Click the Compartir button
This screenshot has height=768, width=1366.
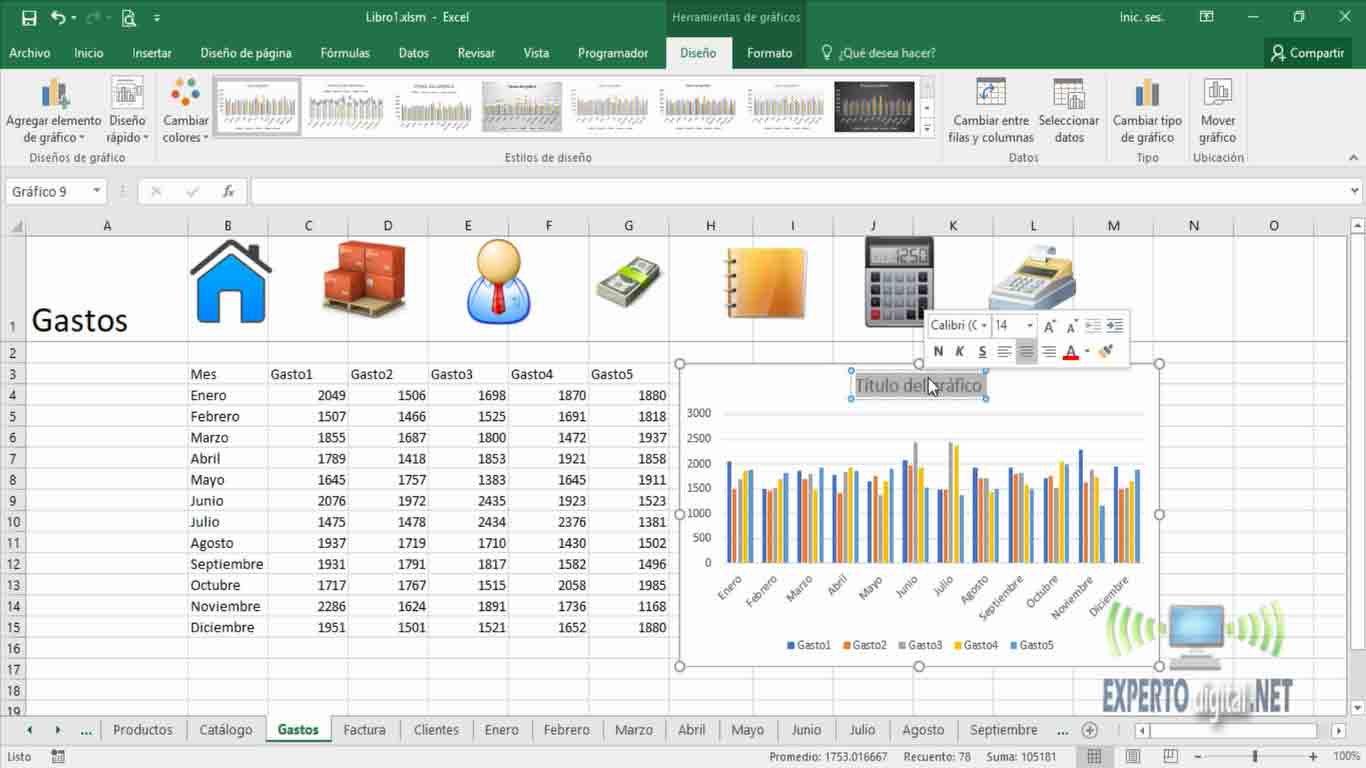point(1307,53)
